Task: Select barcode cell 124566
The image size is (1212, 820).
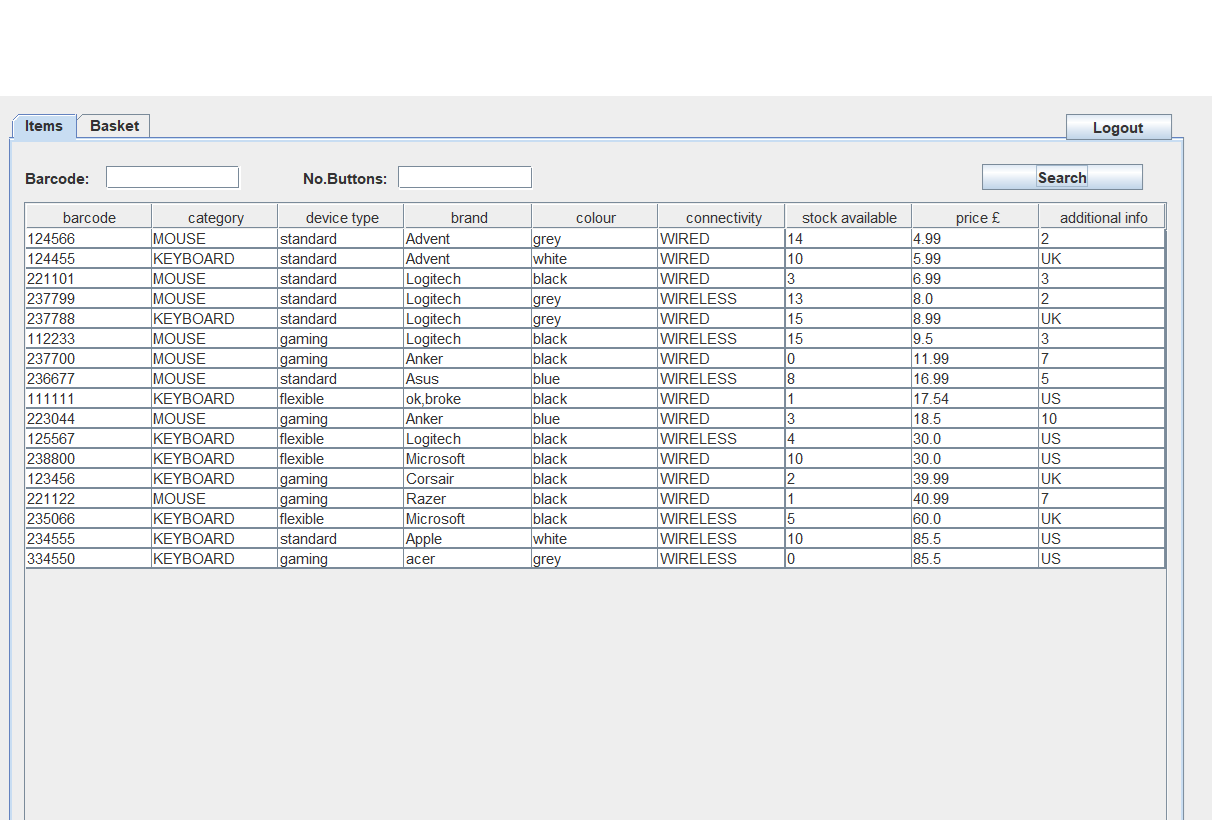Action: (x=88, y=239)
